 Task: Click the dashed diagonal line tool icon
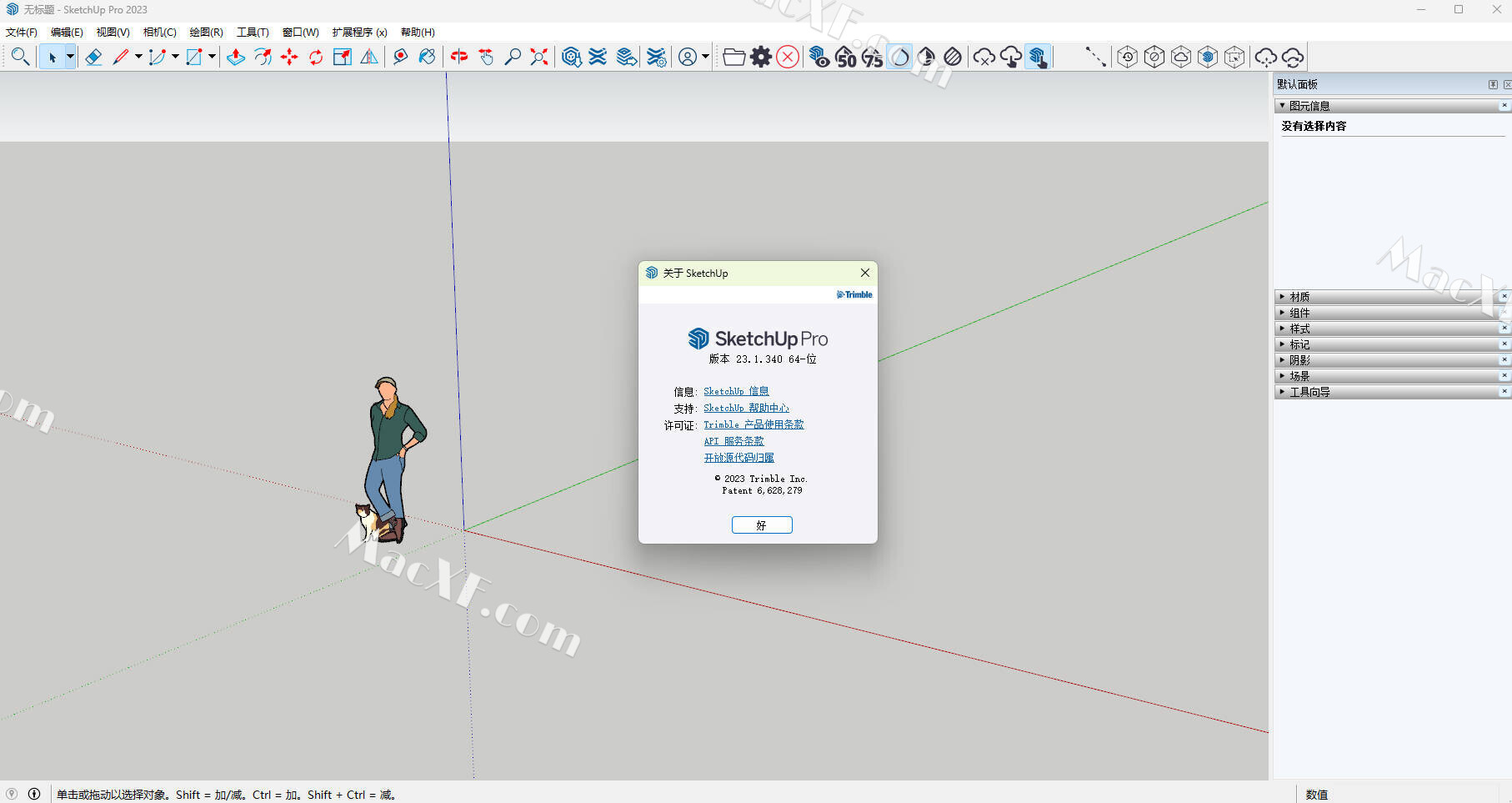pos(1095,57)
